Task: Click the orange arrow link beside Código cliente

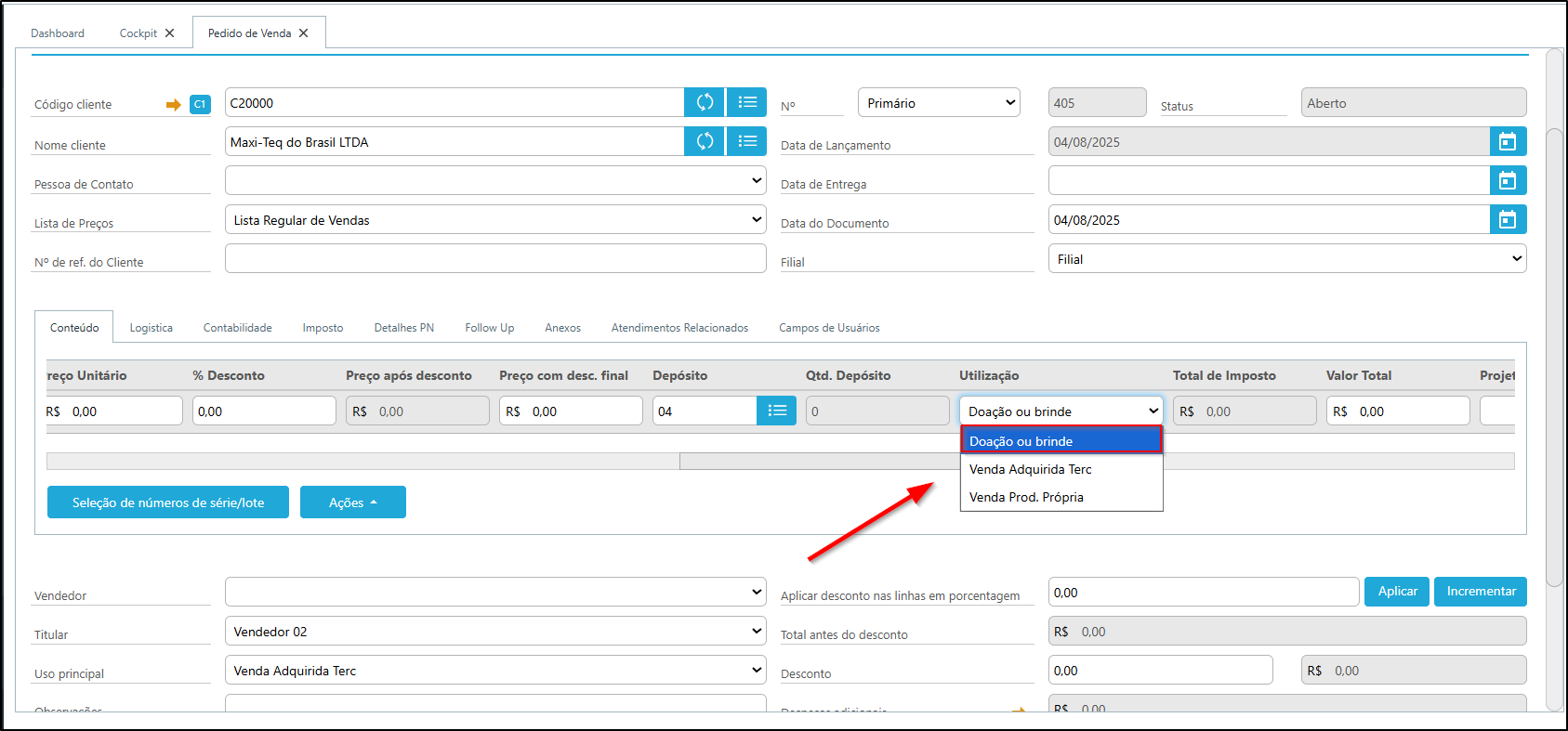Action: click(173, 105)
